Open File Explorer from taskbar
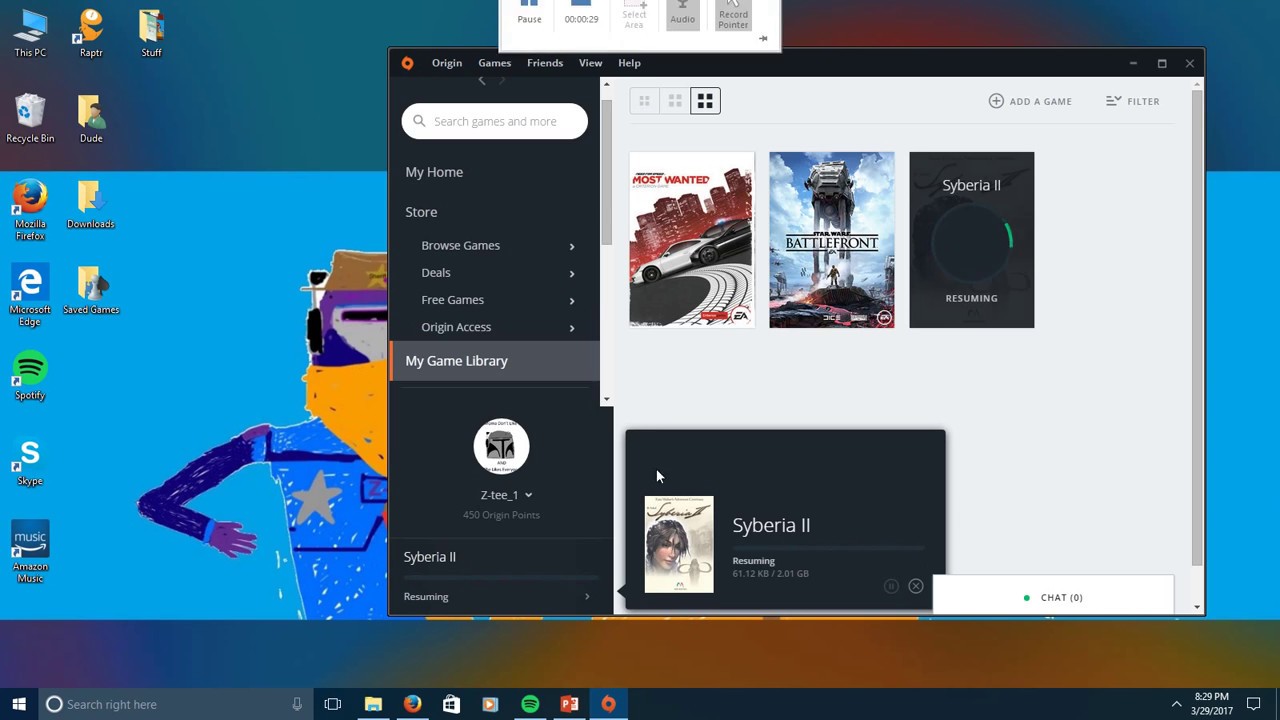The image size is (1280, 720). 373,704
